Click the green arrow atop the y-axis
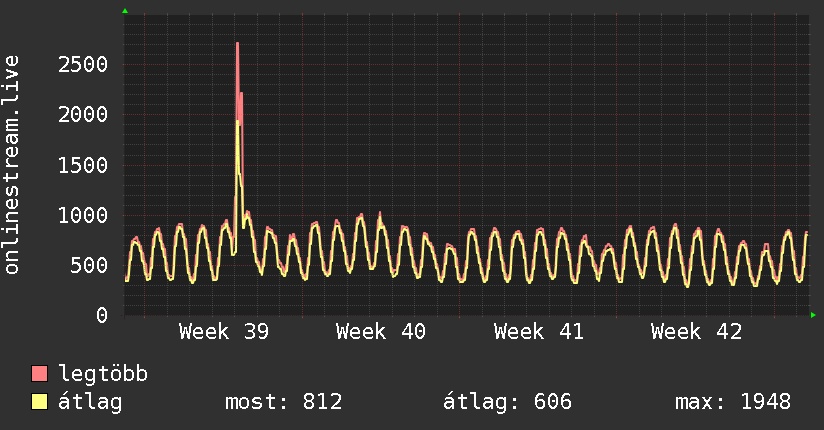 coord(125,11)
